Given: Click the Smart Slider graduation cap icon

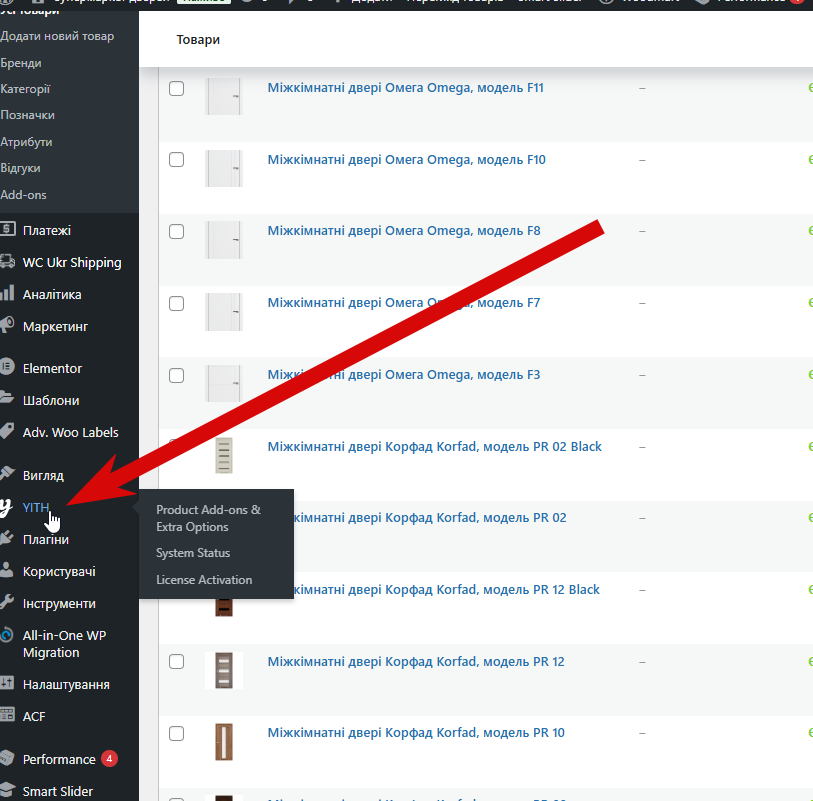Looking at the screenshot, I should pos(7,790).
